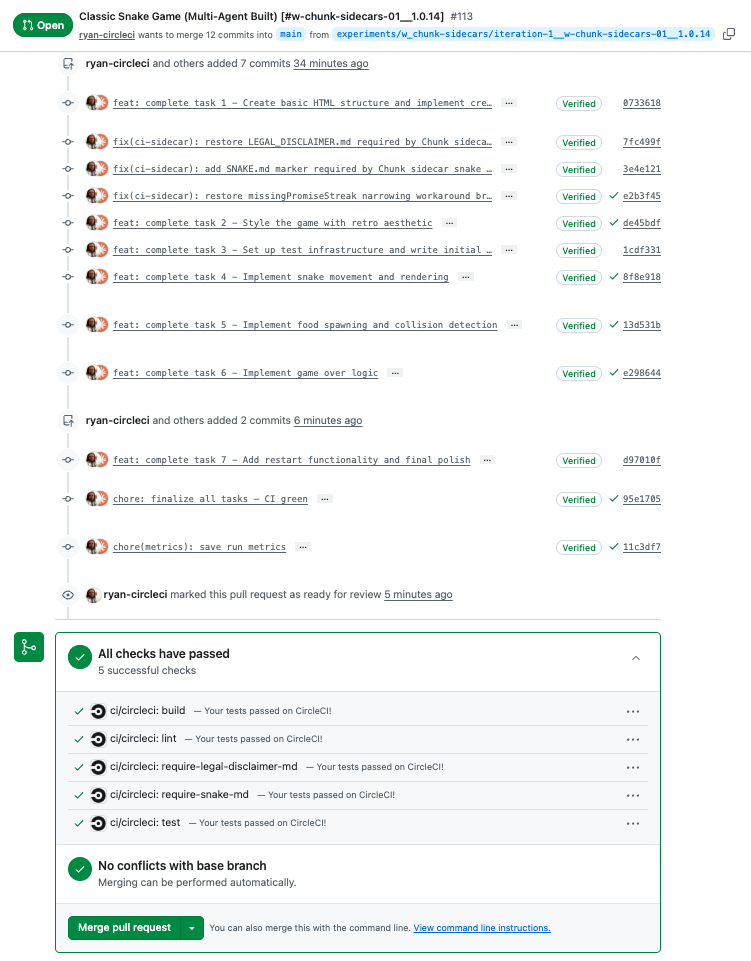Expand ellipsis for add SNAKE.md marker commit
Screen dimensions: 751x961
tap(509, 169)
